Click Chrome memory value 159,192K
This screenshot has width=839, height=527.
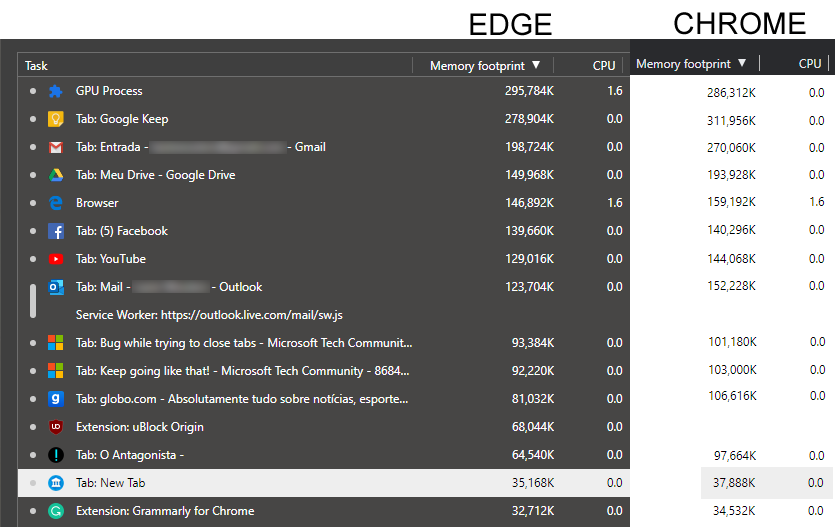click(x=731, y=202)
